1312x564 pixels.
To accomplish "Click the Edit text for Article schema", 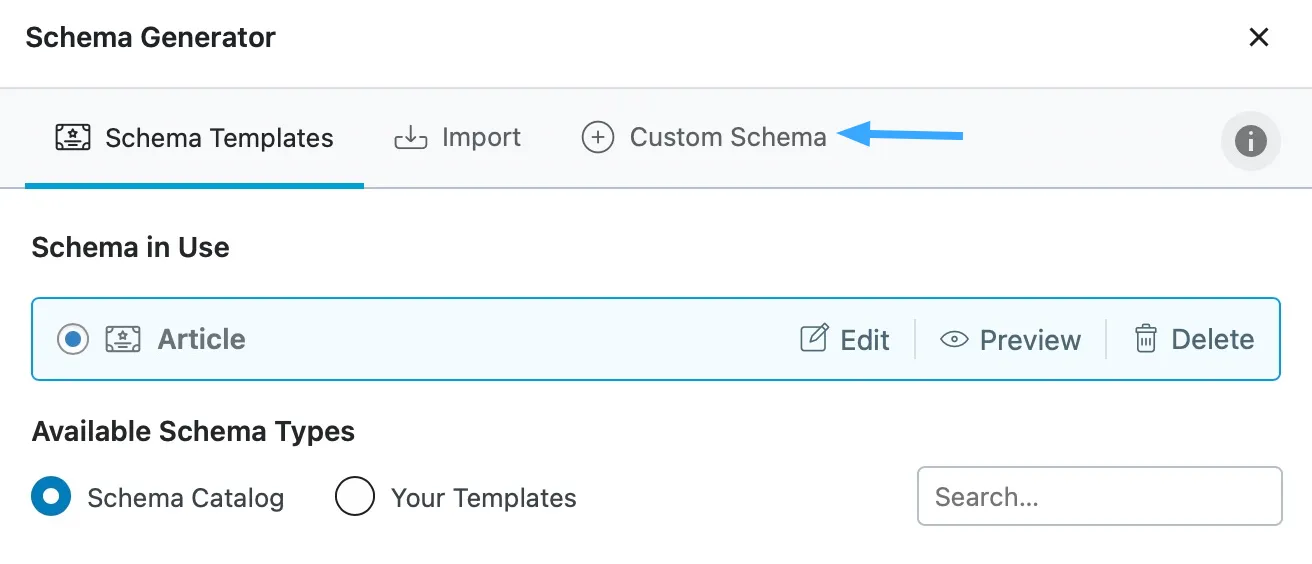I will (x=865, y=340).
